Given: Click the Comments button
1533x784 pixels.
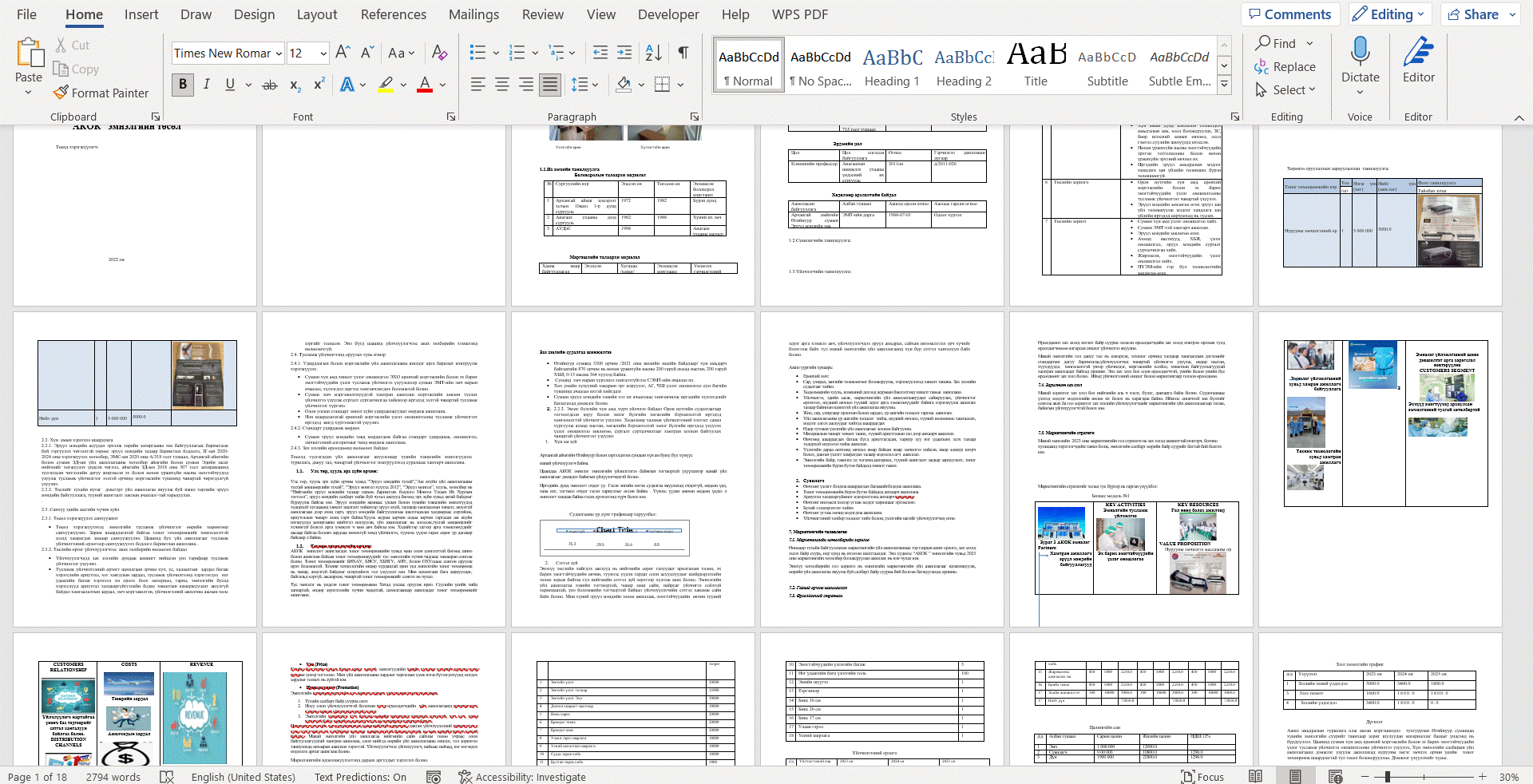Looking at the screenshot, I should [x=1290, y=14].
